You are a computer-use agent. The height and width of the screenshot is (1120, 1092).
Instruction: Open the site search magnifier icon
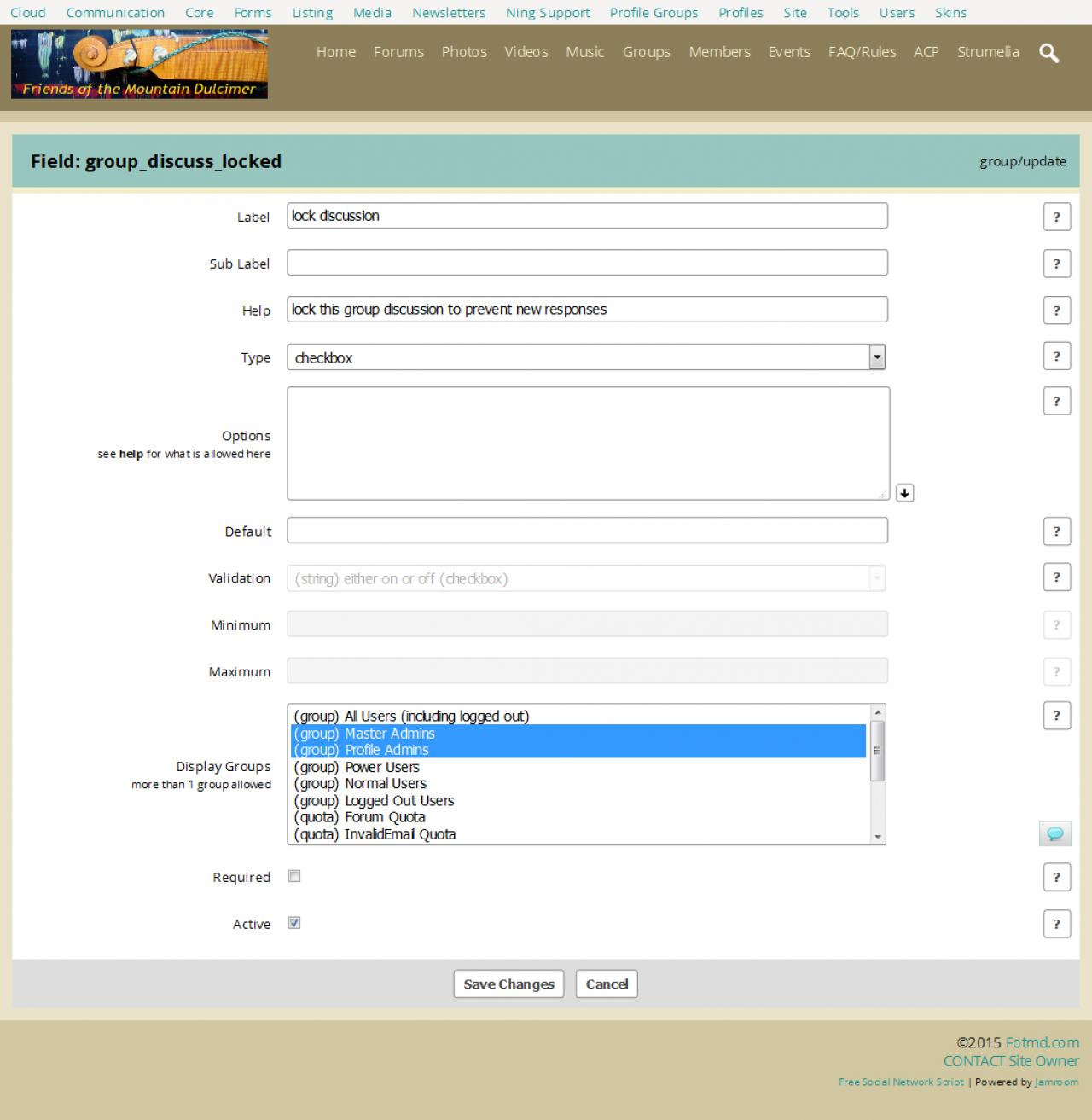pyautogui.click(x=1049, y=53)
